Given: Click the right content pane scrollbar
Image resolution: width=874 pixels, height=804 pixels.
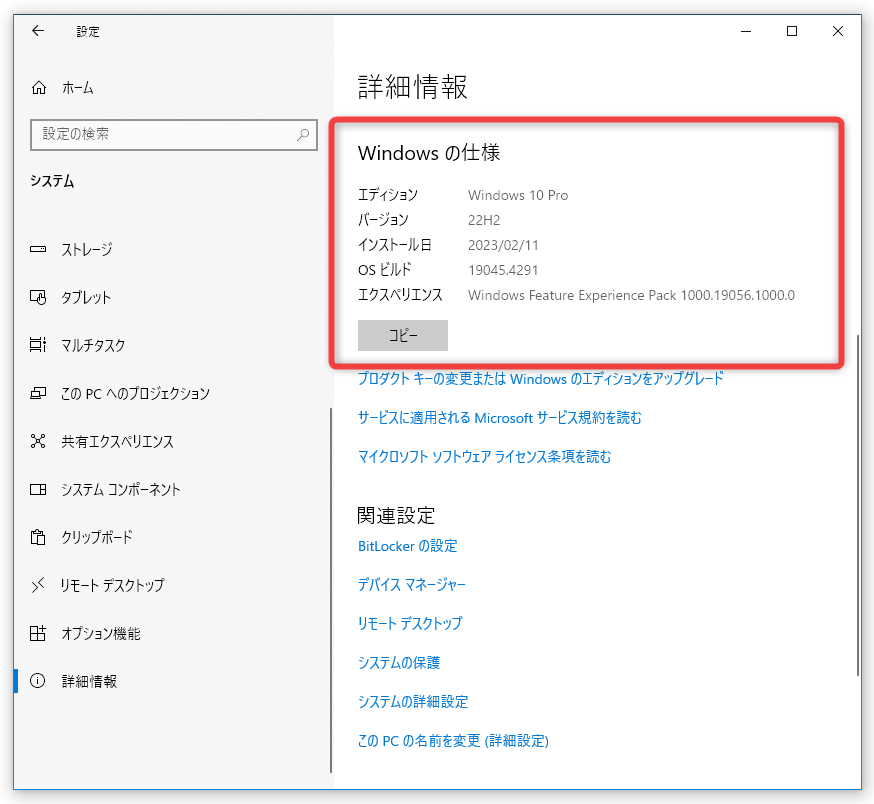Looking at the screenshot, I should 858,505.
